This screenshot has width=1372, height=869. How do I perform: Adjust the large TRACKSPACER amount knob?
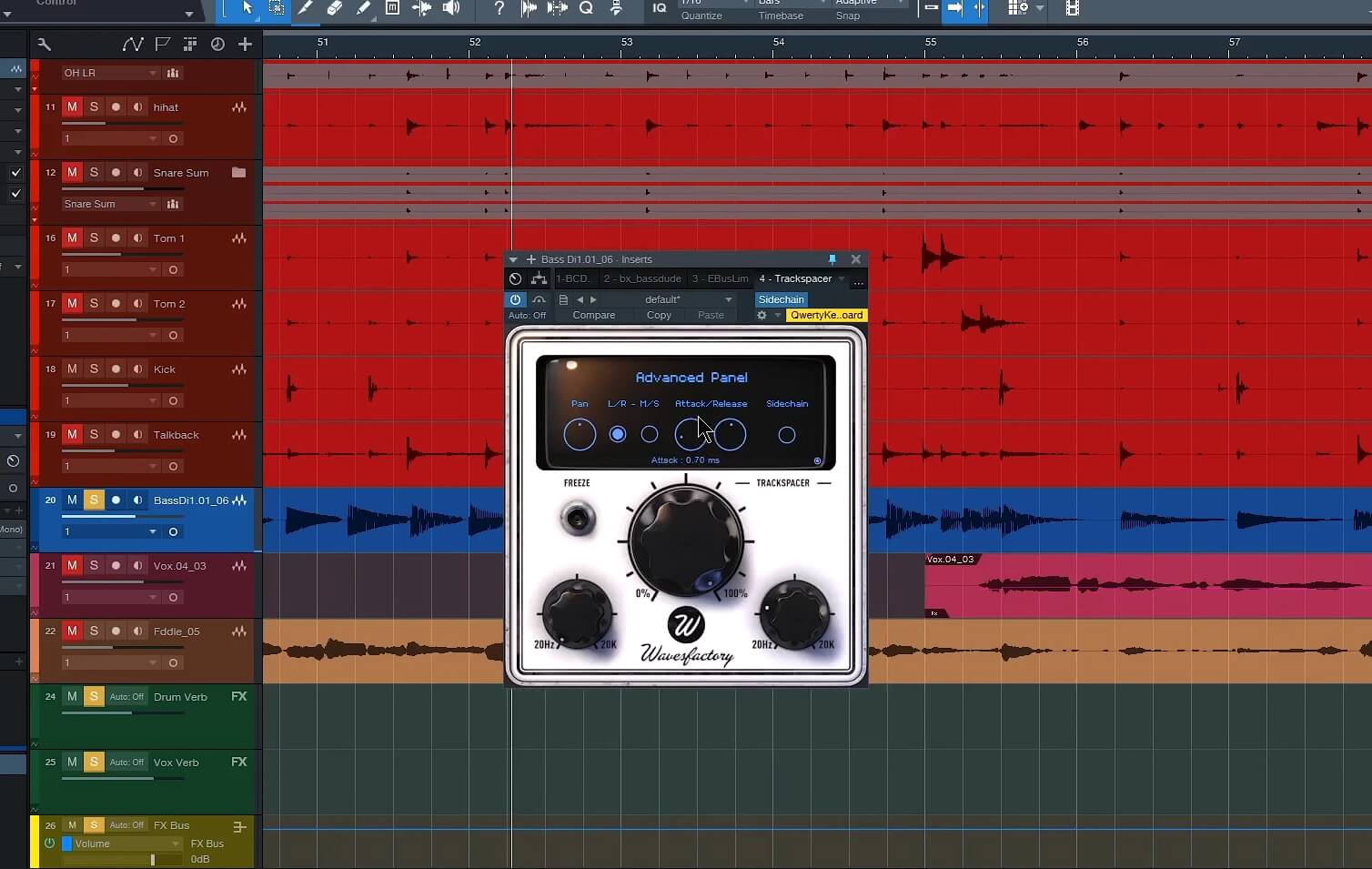point(685,541)
